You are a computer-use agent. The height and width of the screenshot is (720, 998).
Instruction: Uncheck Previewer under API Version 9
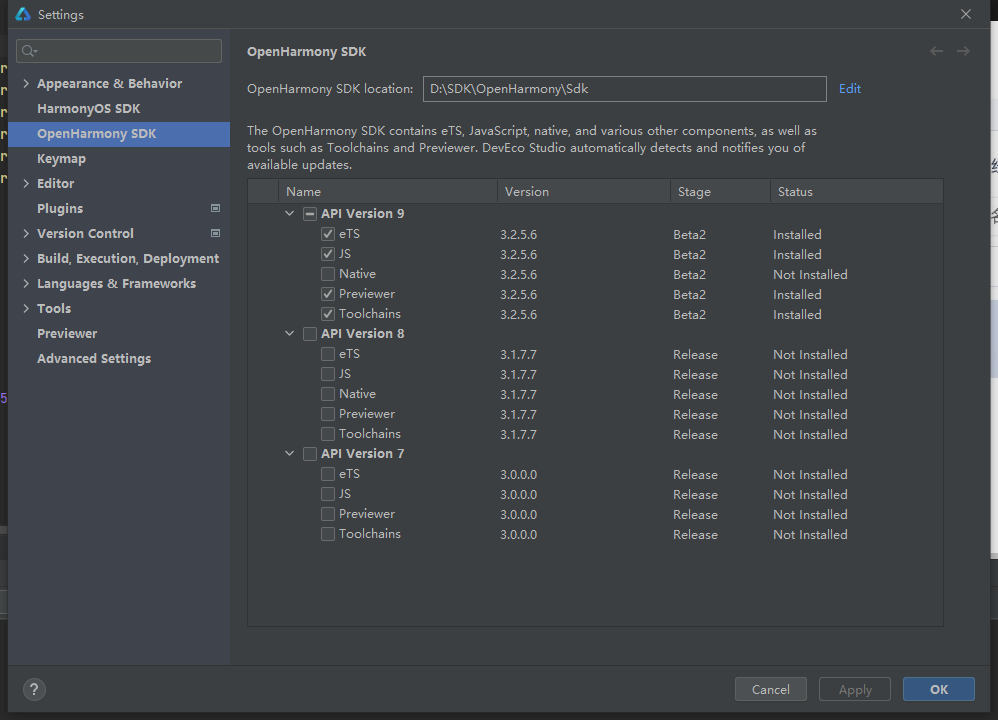[328, 294]
